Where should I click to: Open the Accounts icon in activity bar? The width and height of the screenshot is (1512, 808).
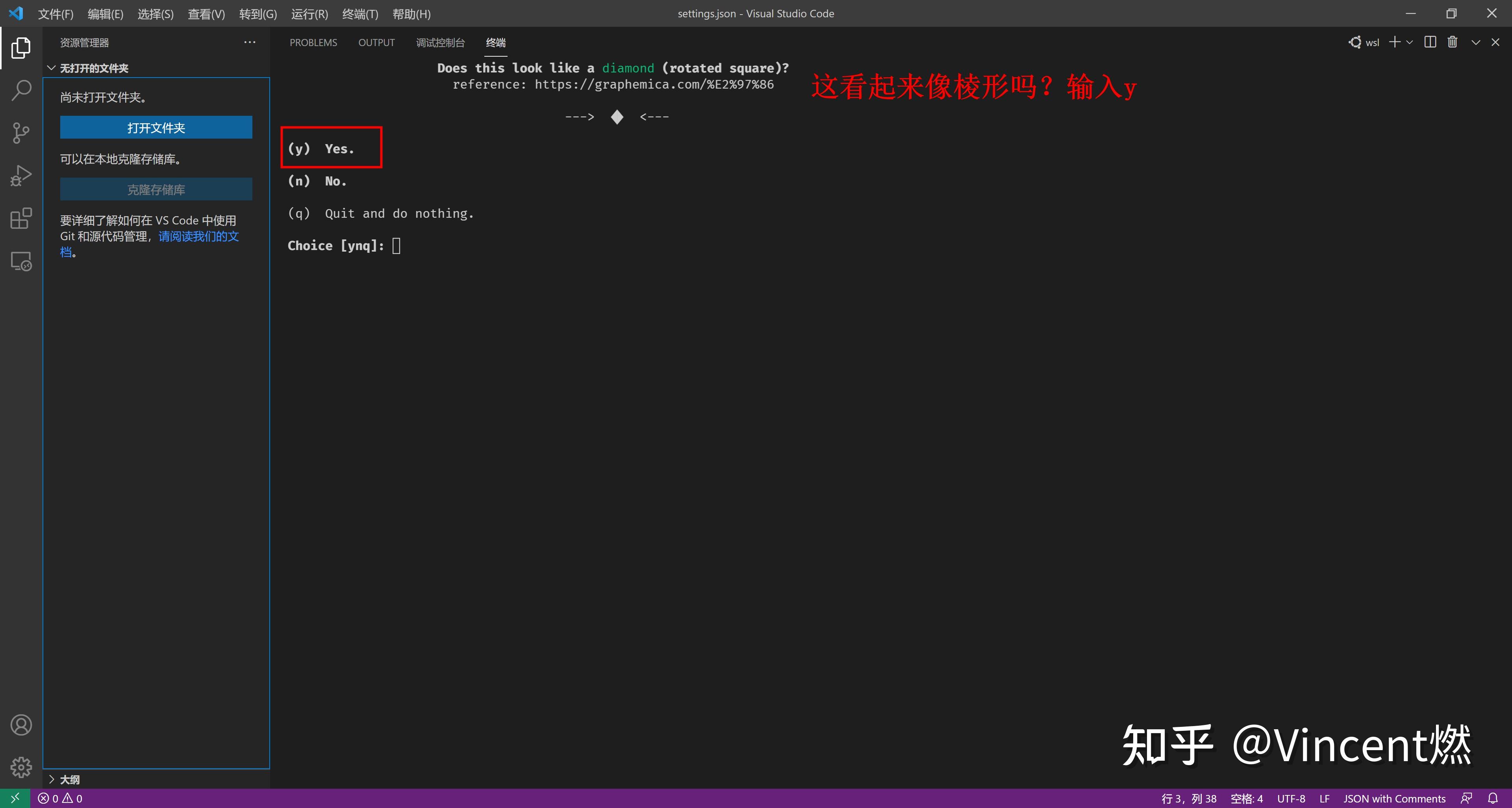coord(21,725)
